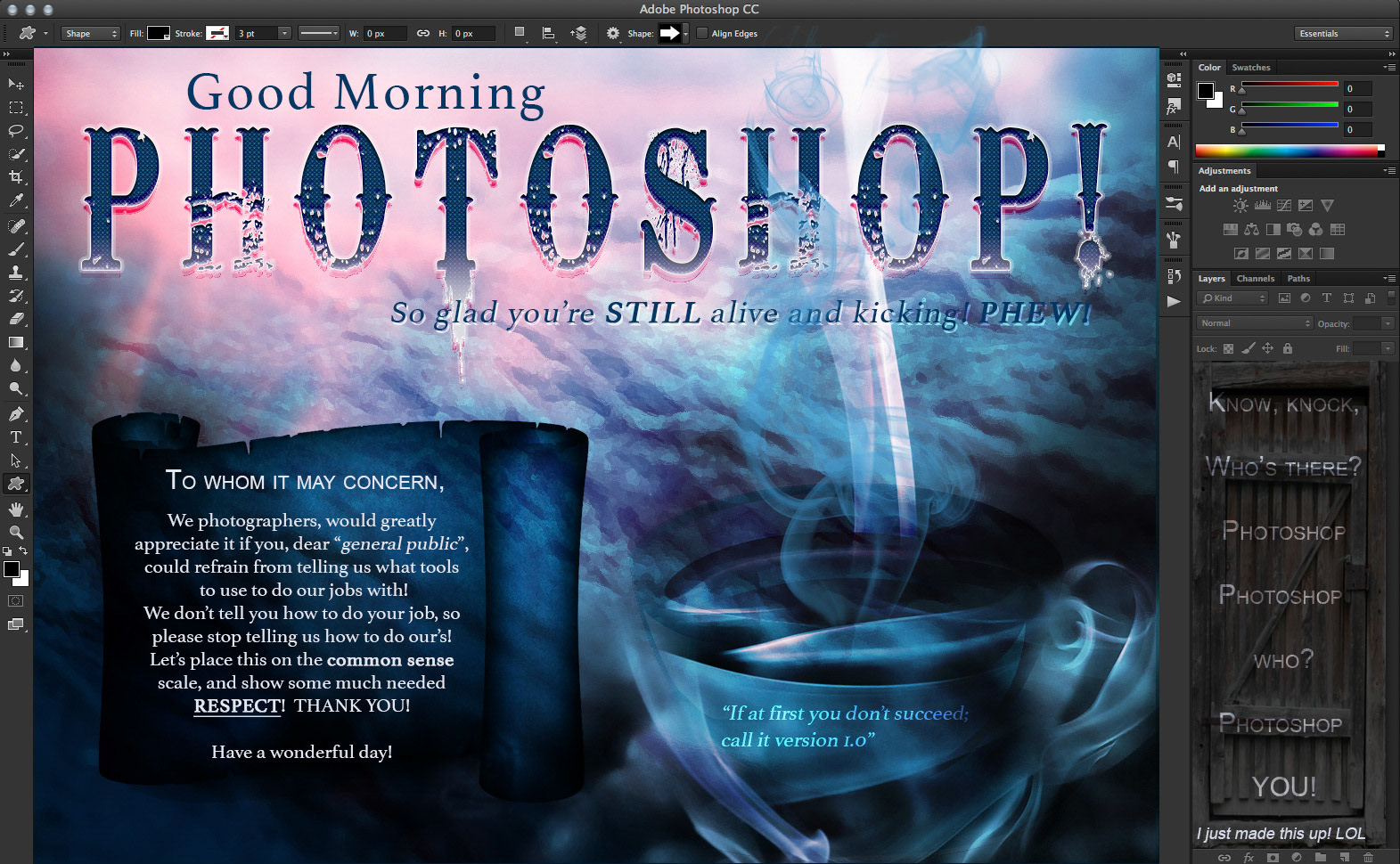This screenshot has width=1400, height=864.
Task: Toggle lock position
Action: [x=1267, y=348]
